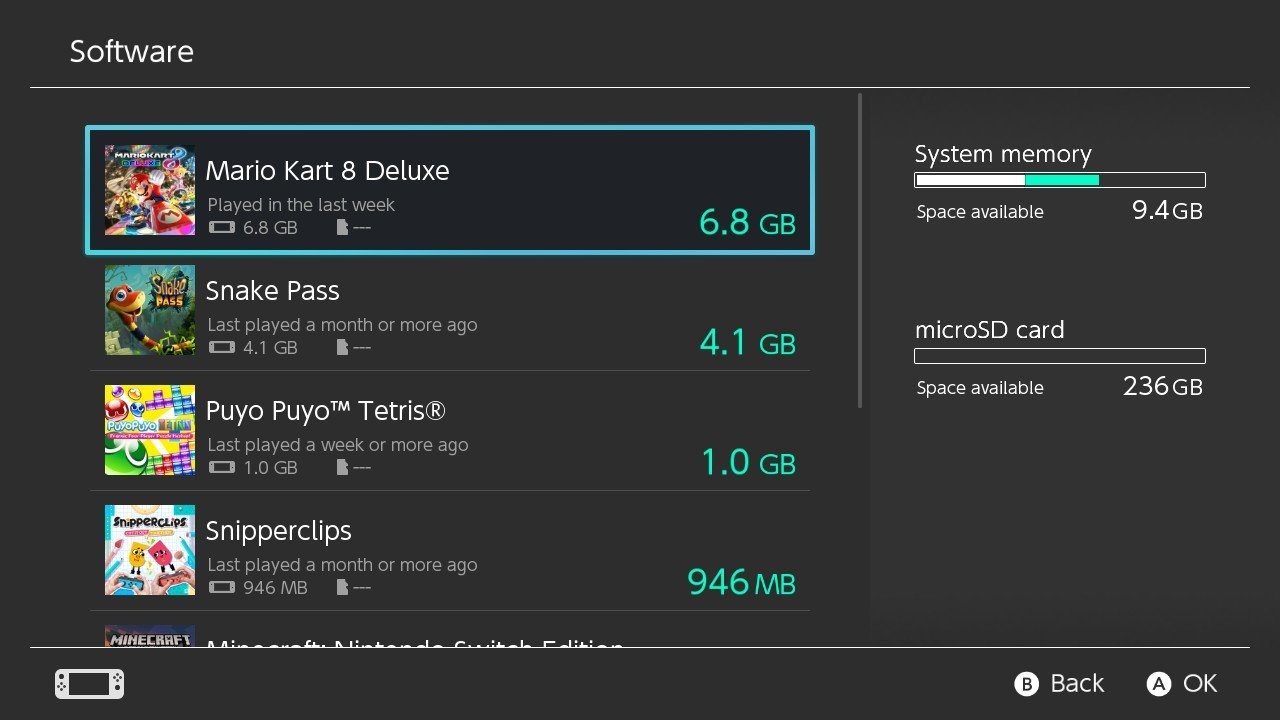Click the System memory storage bar
The height and width of the screenshot is (720, 1280).
1059,180
